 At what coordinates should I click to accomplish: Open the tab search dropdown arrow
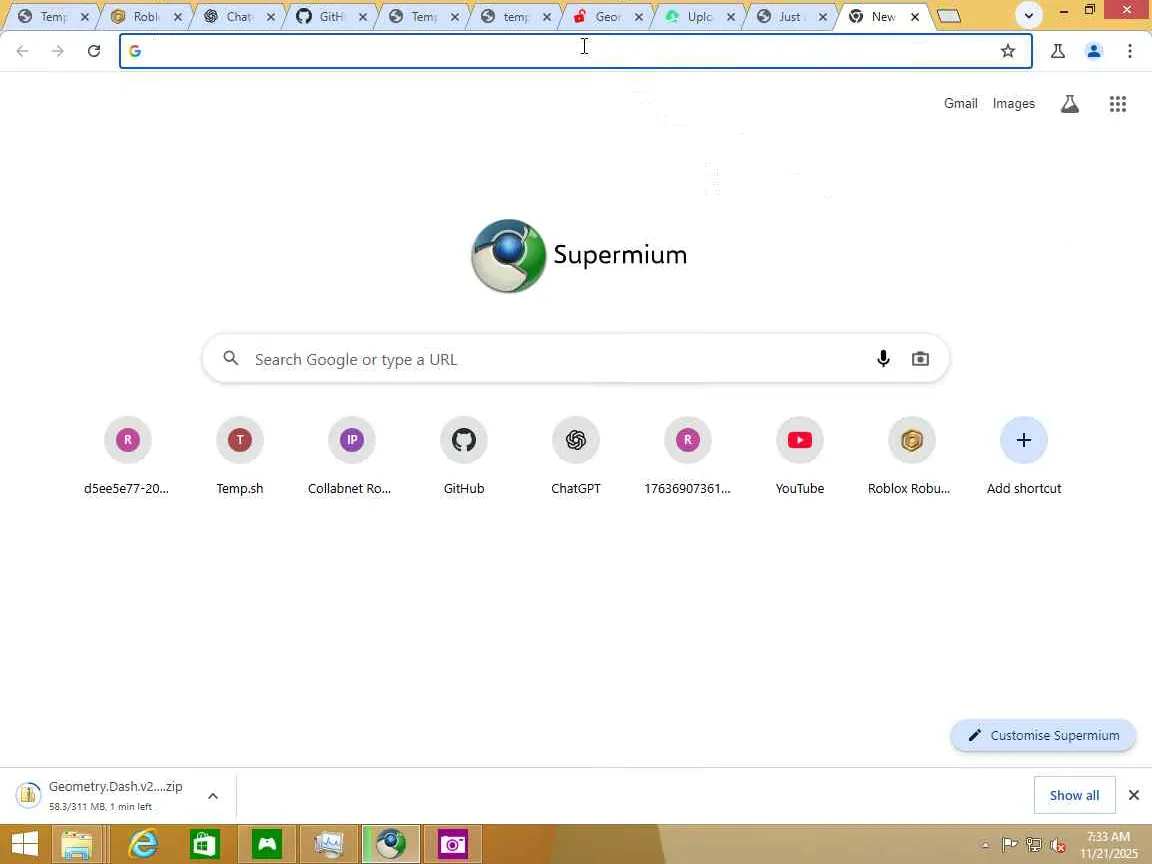(x=1029, y=15)
